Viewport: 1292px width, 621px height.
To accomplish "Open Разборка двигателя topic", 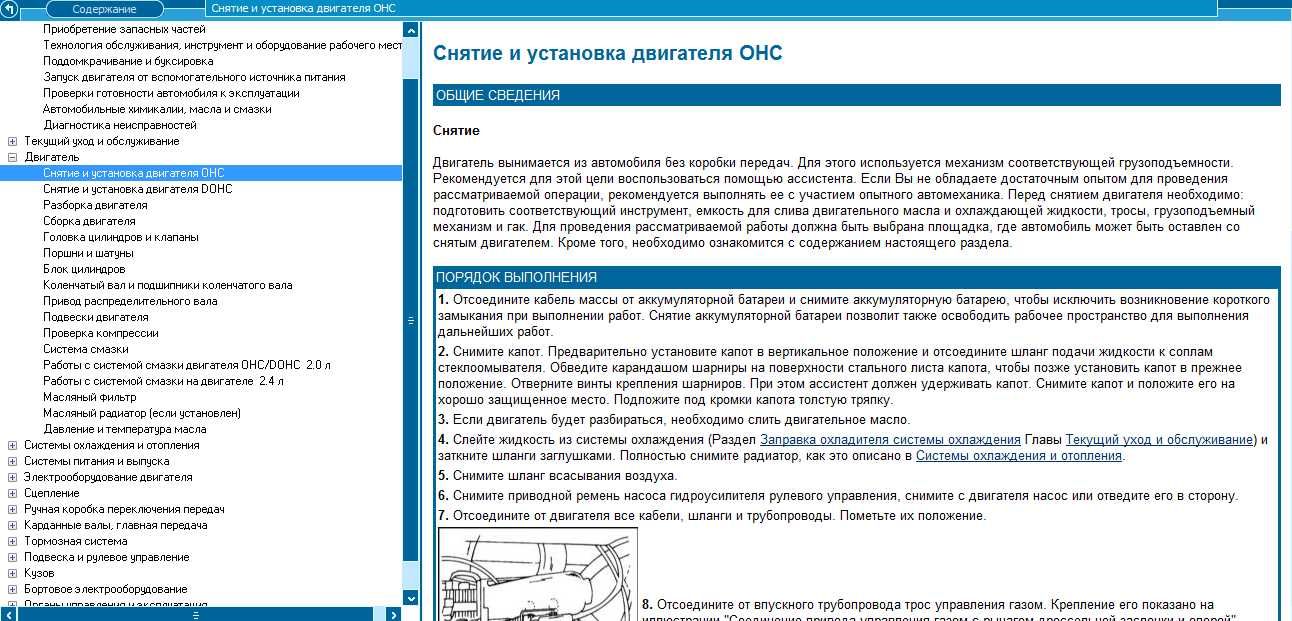I will pyautogui.click(x=95, y=205).
